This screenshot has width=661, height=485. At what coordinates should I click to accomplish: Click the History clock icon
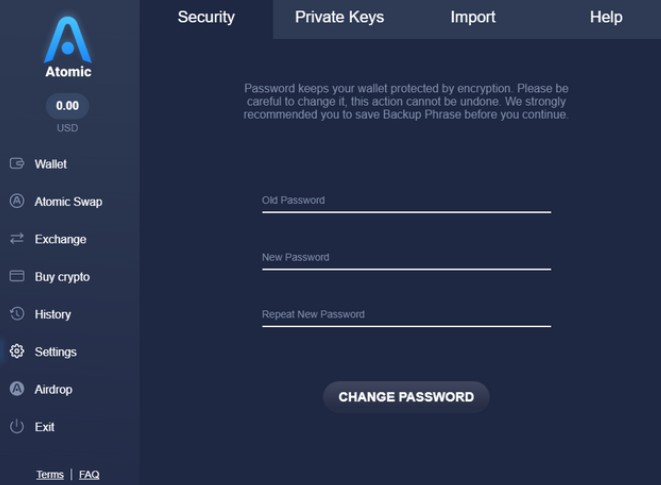16,314
